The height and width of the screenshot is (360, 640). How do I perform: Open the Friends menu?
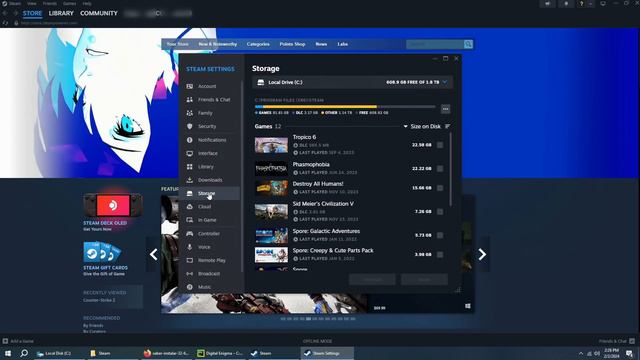tap(50, 3)
